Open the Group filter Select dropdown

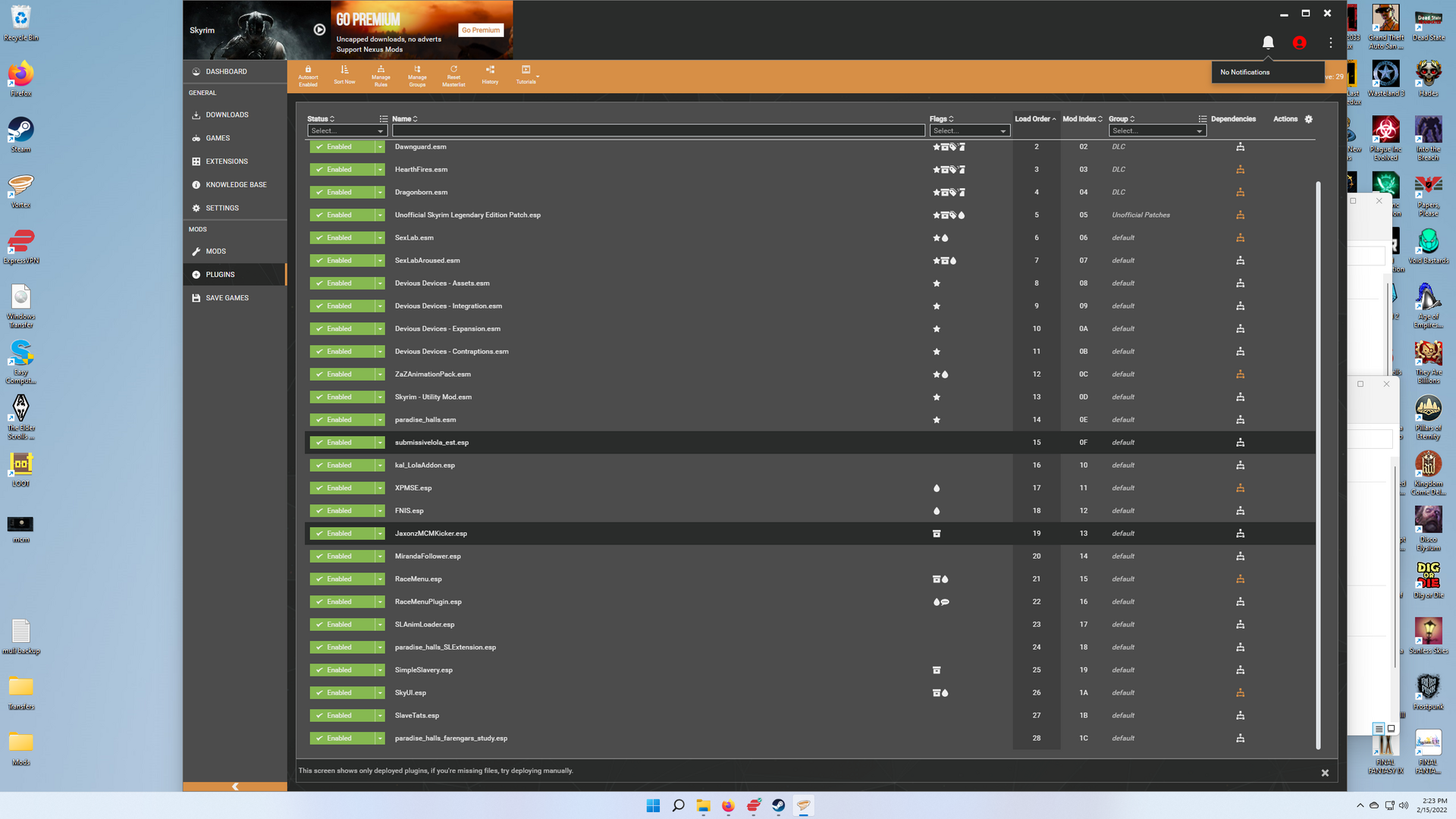pyautogui.click(x=1157, y=130)
